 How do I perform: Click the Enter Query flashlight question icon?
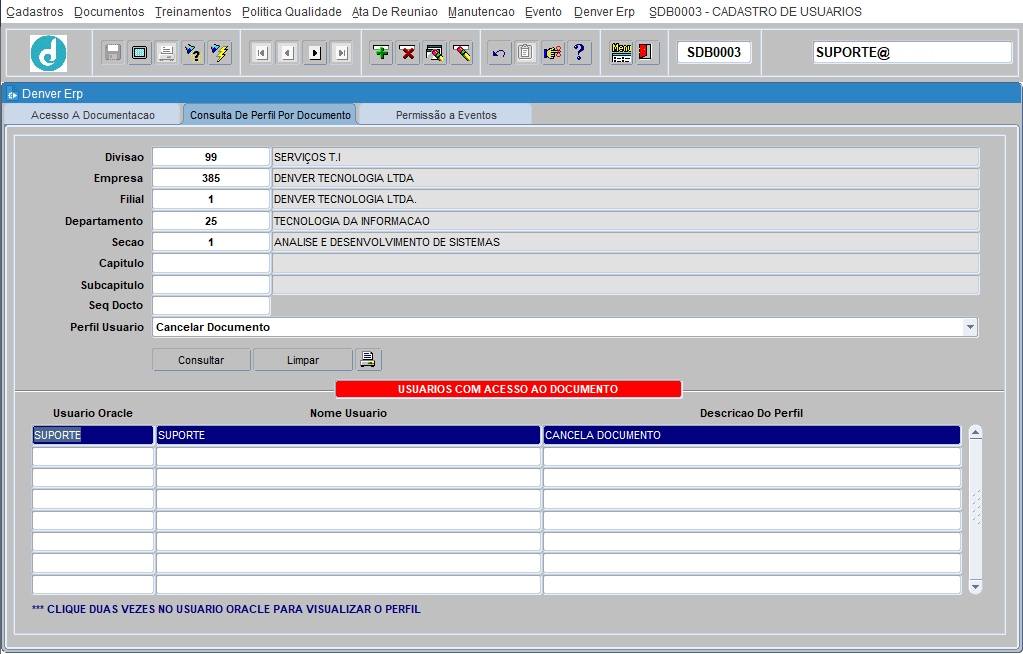point(193,53)
